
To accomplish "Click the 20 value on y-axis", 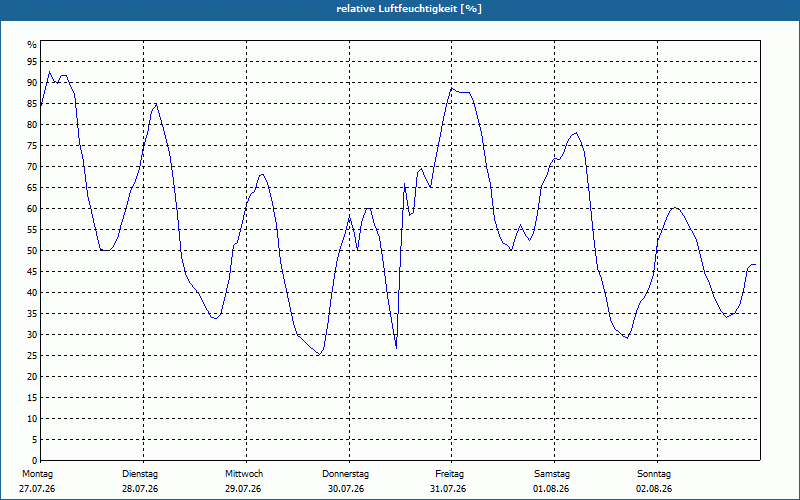I will (x=32, y=377).
